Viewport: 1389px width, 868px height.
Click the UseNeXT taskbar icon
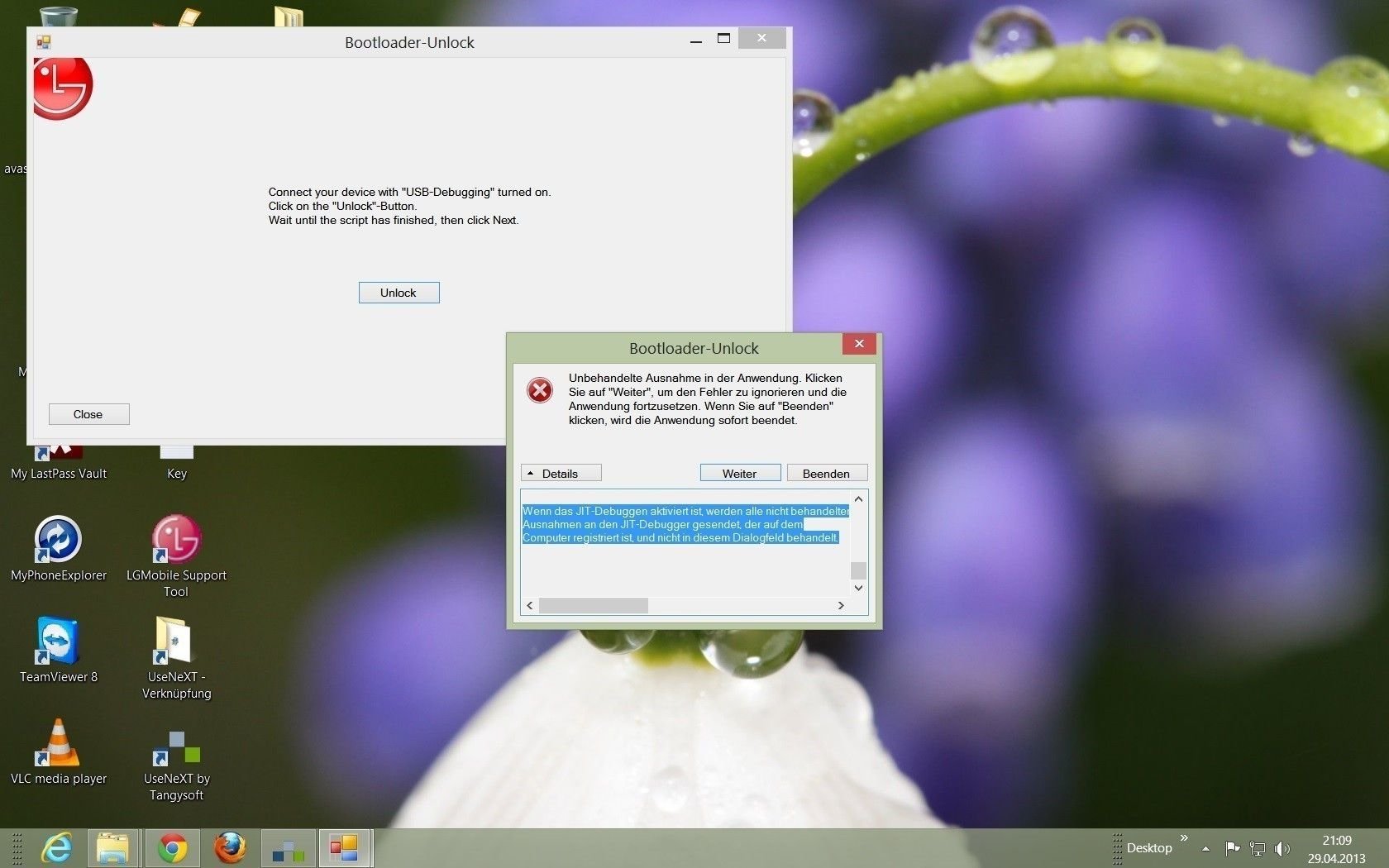pyautogui.click(x=289, y=848)
